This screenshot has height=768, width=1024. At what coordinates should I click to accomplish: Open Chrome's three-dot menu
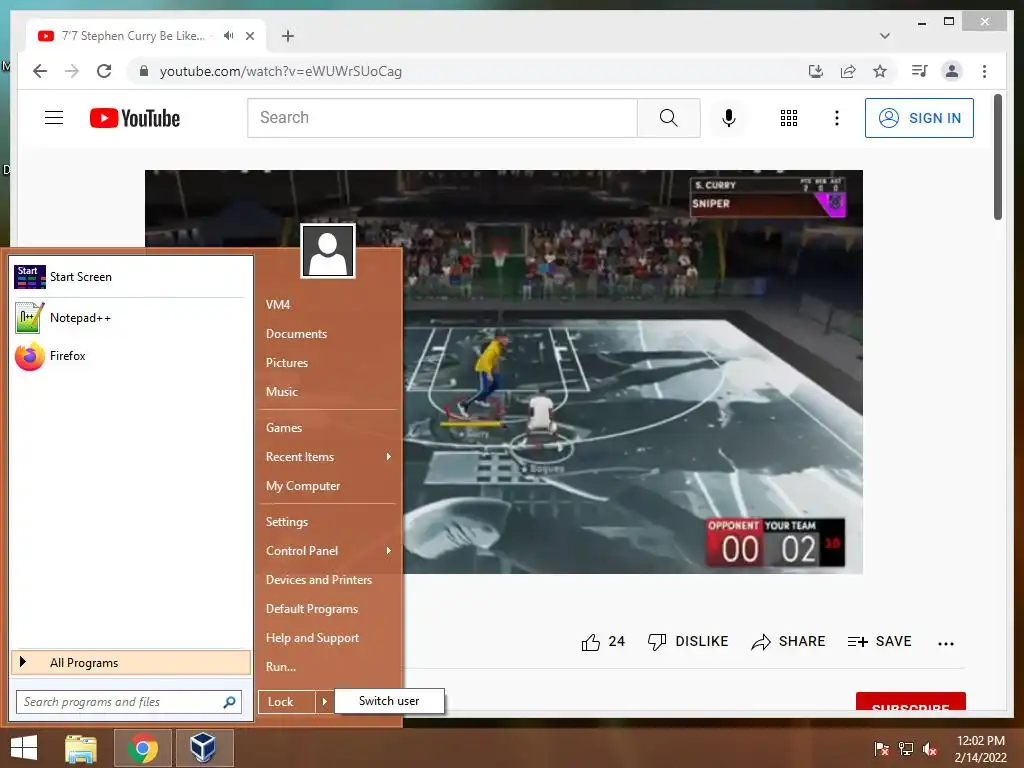point(984,71)
